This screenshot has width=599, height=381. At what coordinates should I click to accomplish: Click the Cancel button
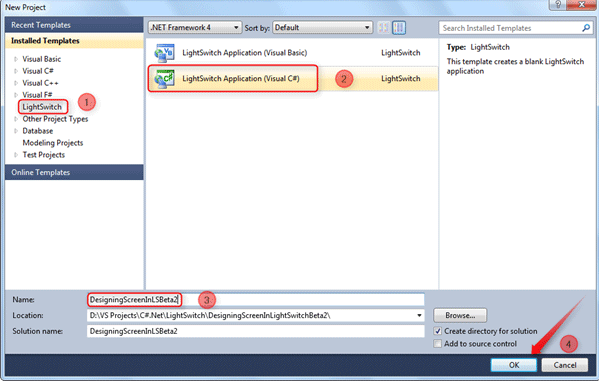tap(565, 365)
